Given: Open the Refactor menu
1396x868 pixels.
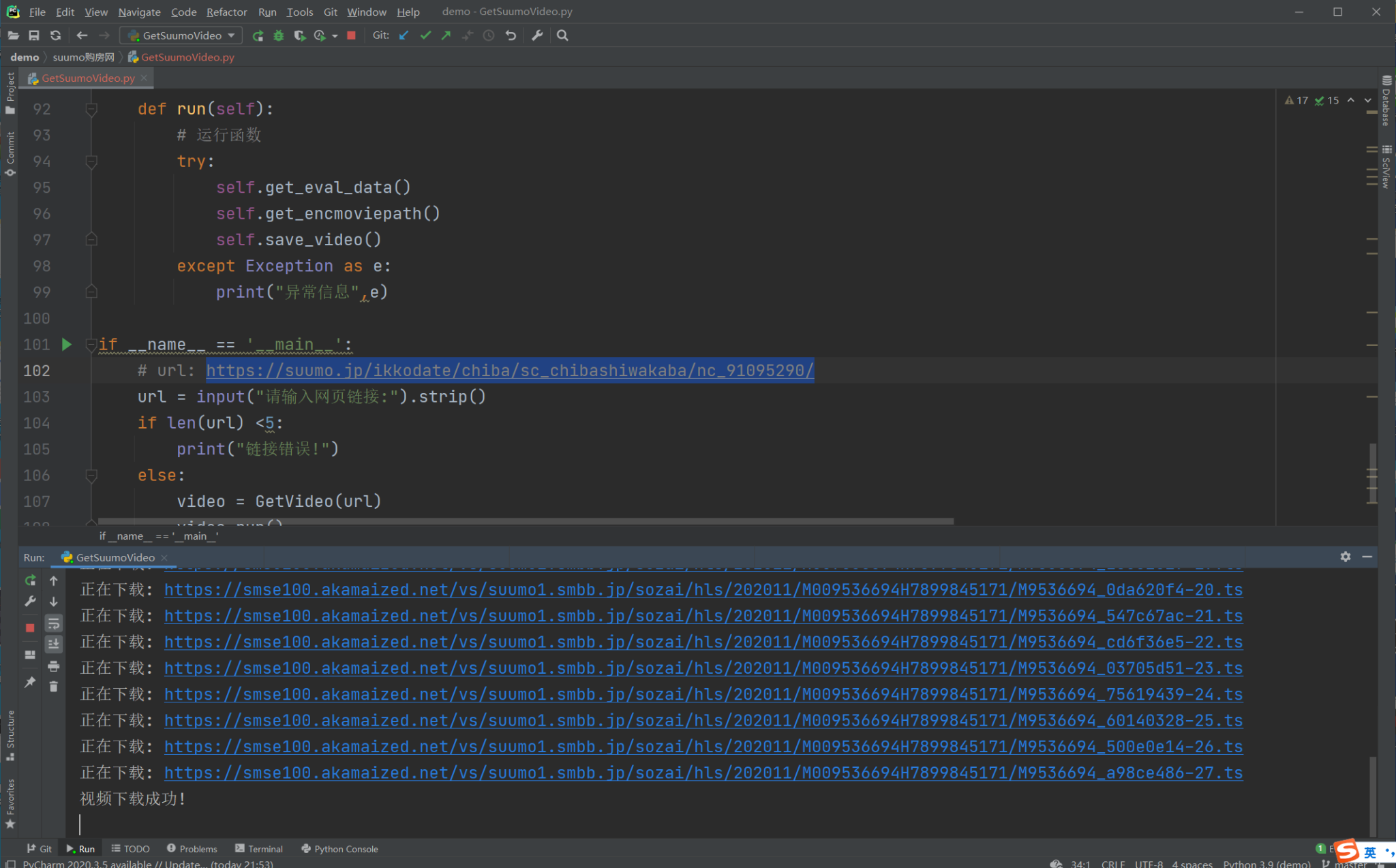Looking at the screenshot, I should coord(226,12).
